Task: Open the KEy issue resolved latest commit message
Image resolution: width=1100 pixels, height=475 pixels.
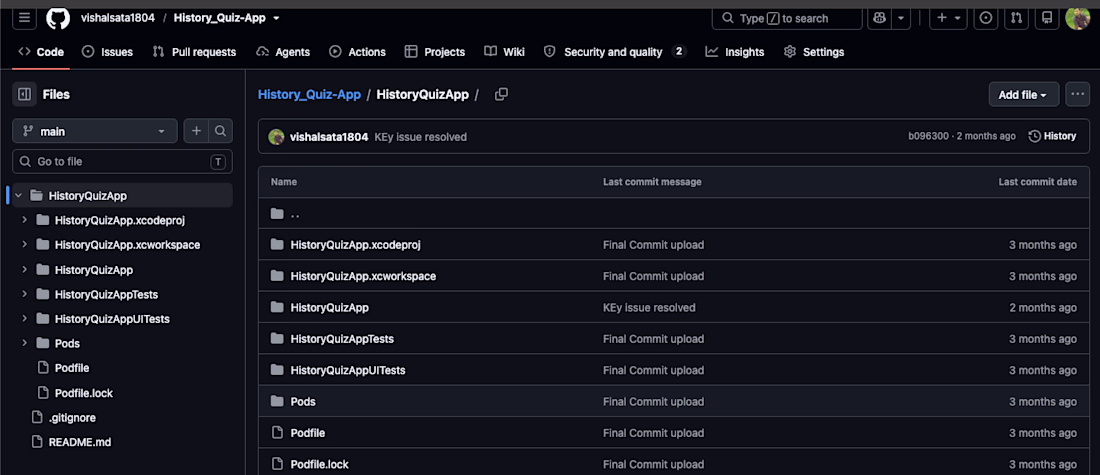Action: point(420,137)
